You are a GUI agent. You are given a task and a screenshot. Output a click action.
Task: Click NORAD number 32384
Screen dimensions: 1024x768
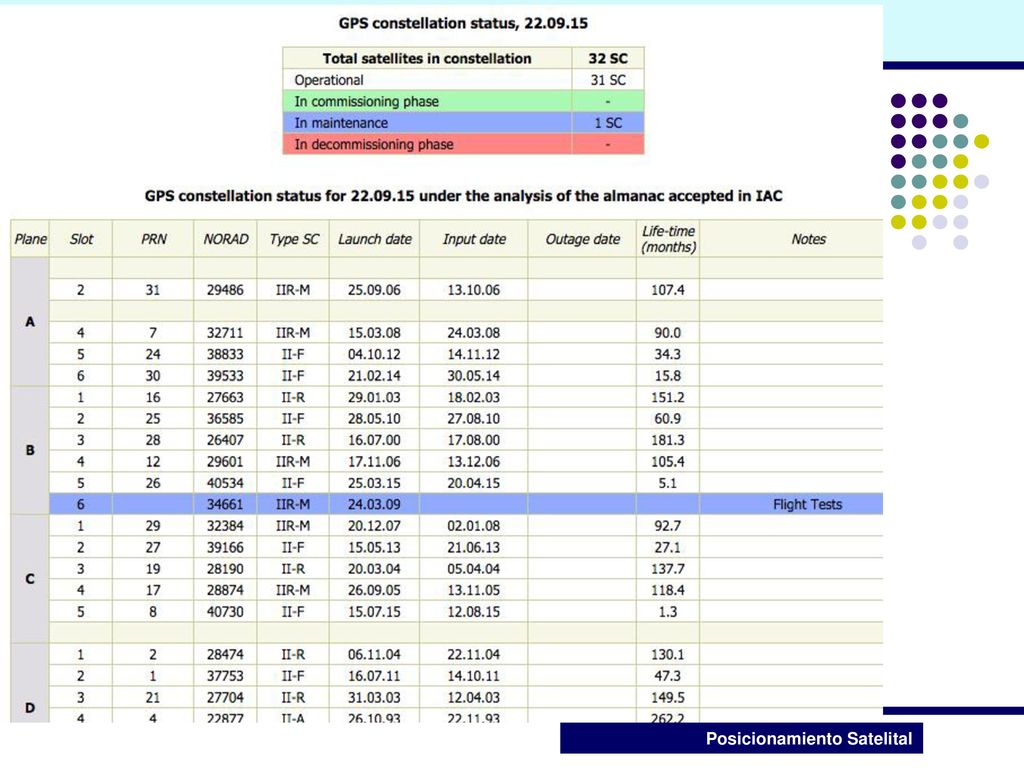pos(225,526)
